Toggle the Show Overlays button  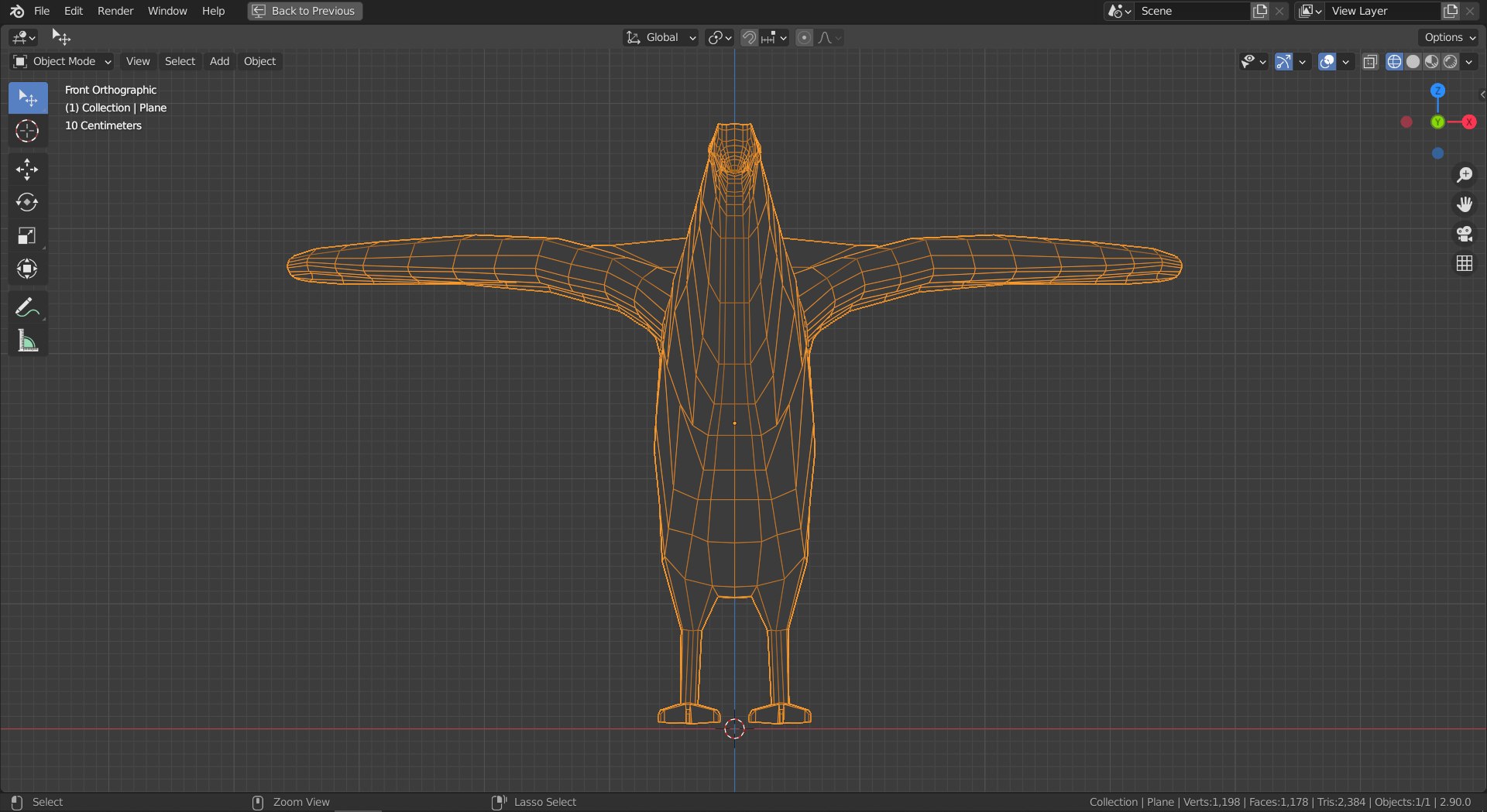pos(1327,62)
